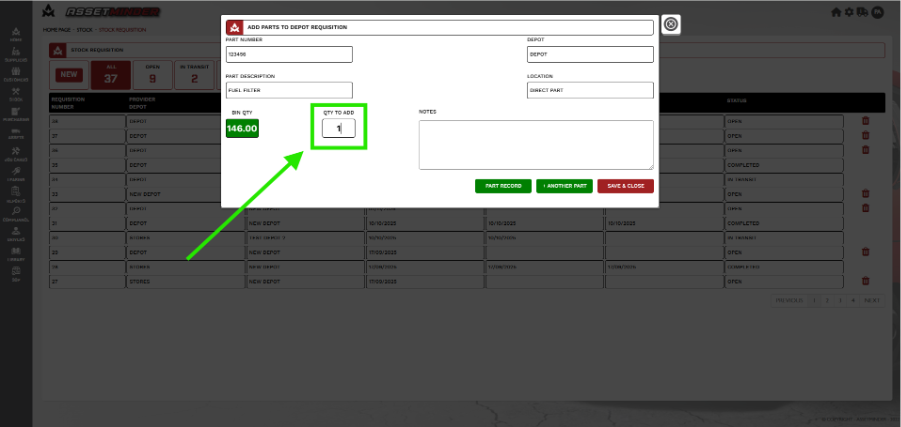Viewport: 901px width, 427px height.
Task: Click the truck icon in top-right header
Action: coord(862,12)
